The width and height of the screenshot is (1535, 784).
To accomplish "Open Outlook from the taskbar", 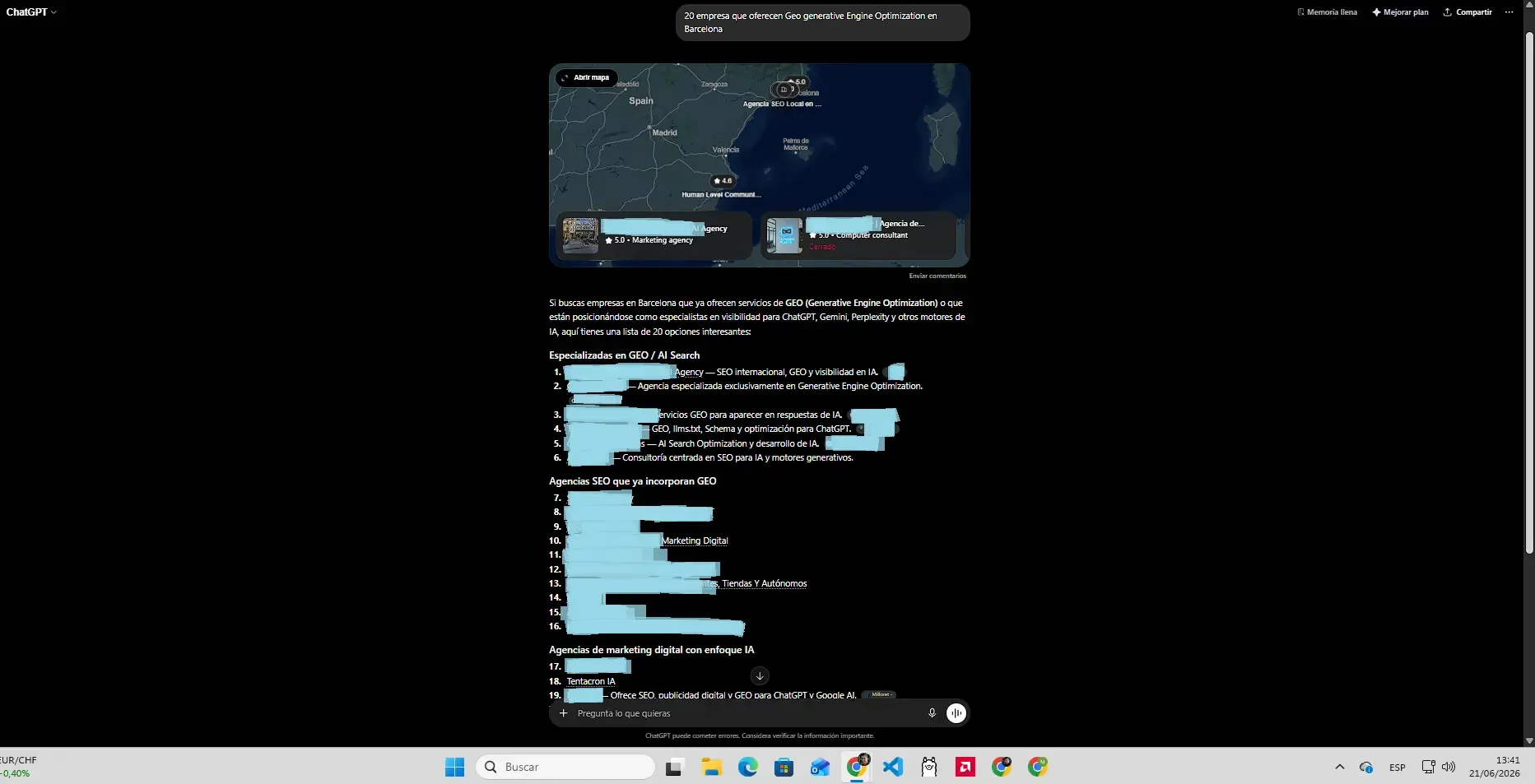I will (820, 767).
